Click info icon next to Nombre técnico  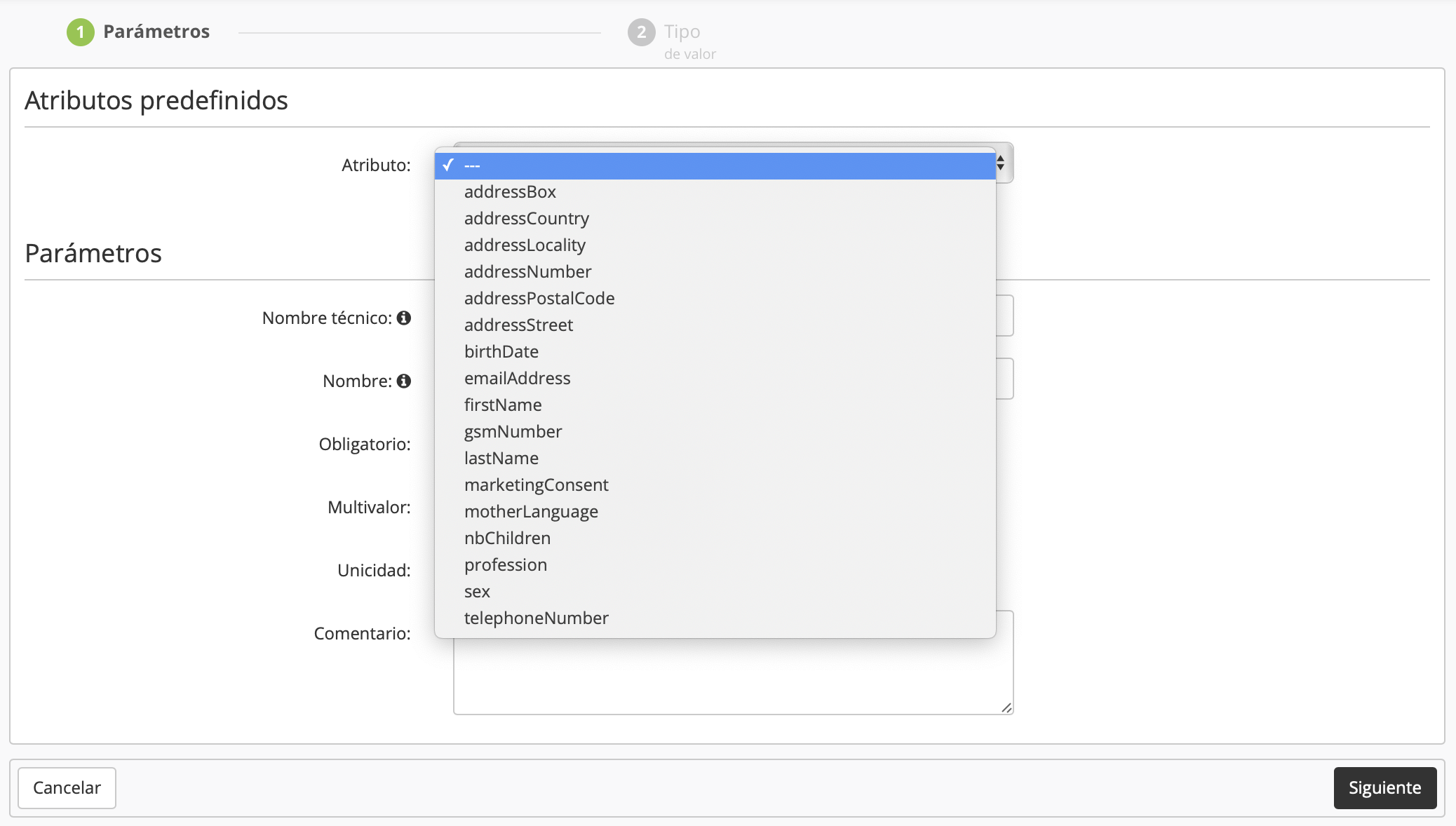(404, 318)
